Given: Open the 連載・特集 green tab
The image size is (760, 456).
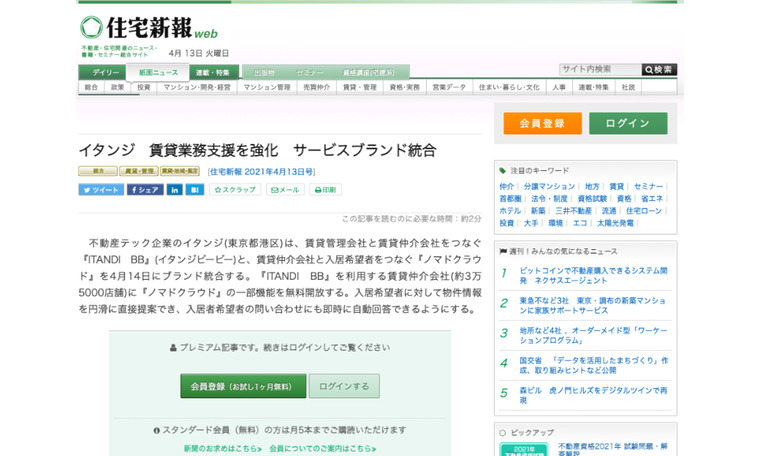Looking at the screenshot, I should pos(212,73).
